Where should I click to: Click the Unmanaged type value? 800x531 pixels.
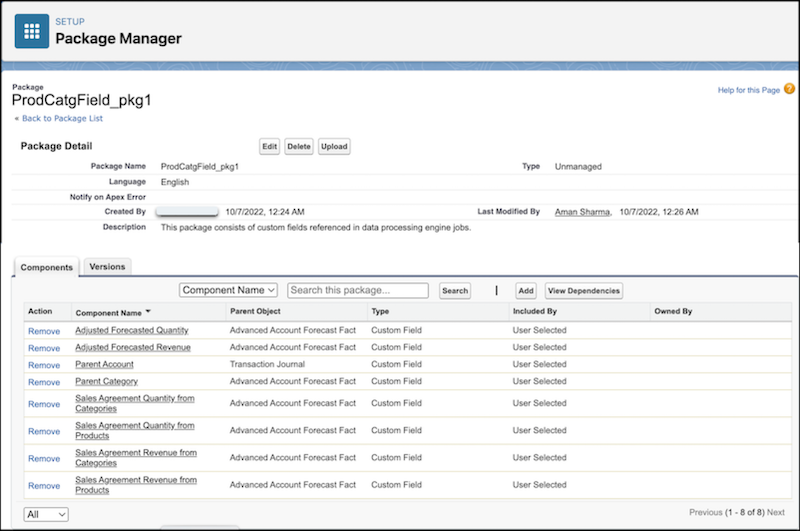[x=578, y=167]
